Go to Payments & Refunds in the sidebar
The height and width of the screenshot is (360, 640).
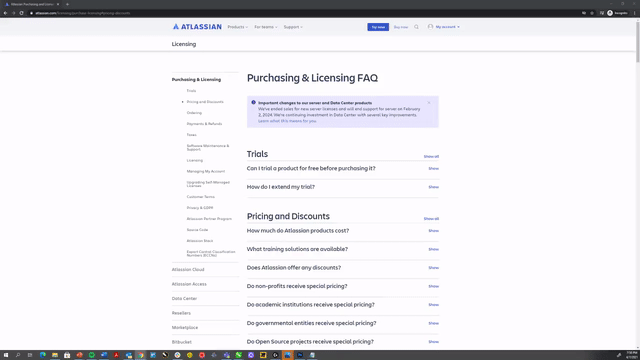pos(204,124)
